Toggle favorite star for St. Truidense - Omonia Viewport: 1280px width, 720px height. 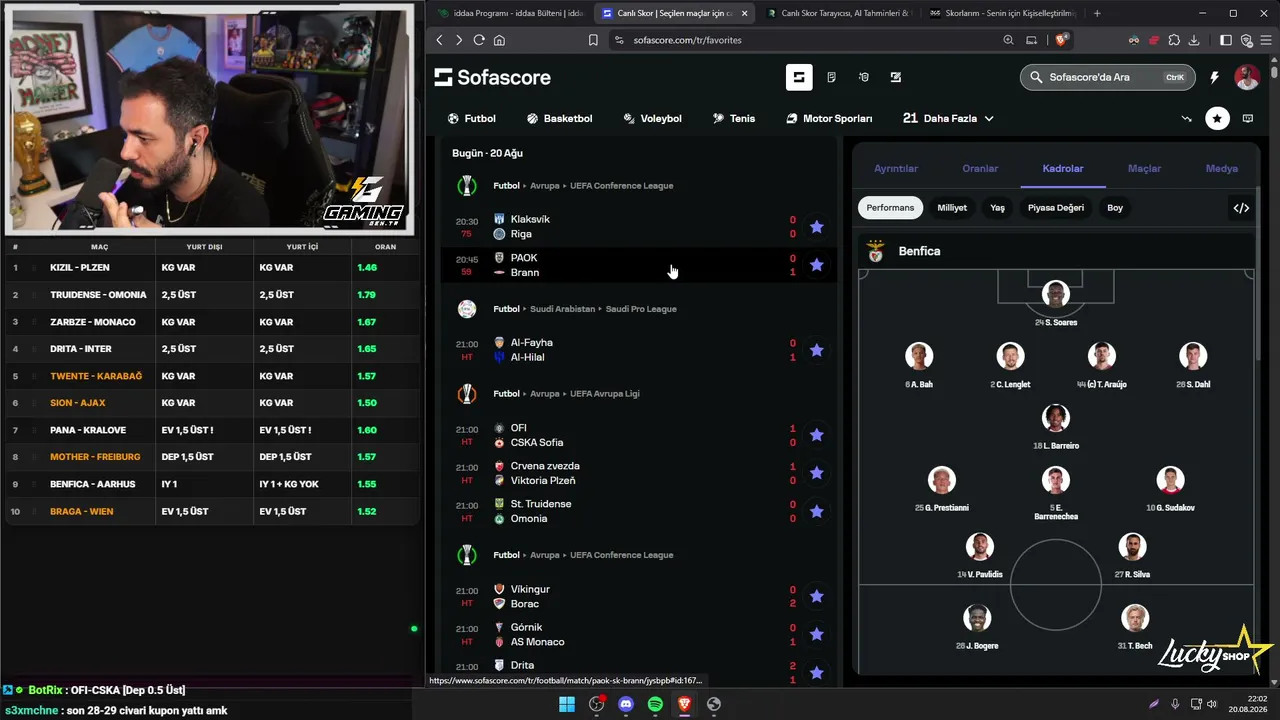coord(817,511)
